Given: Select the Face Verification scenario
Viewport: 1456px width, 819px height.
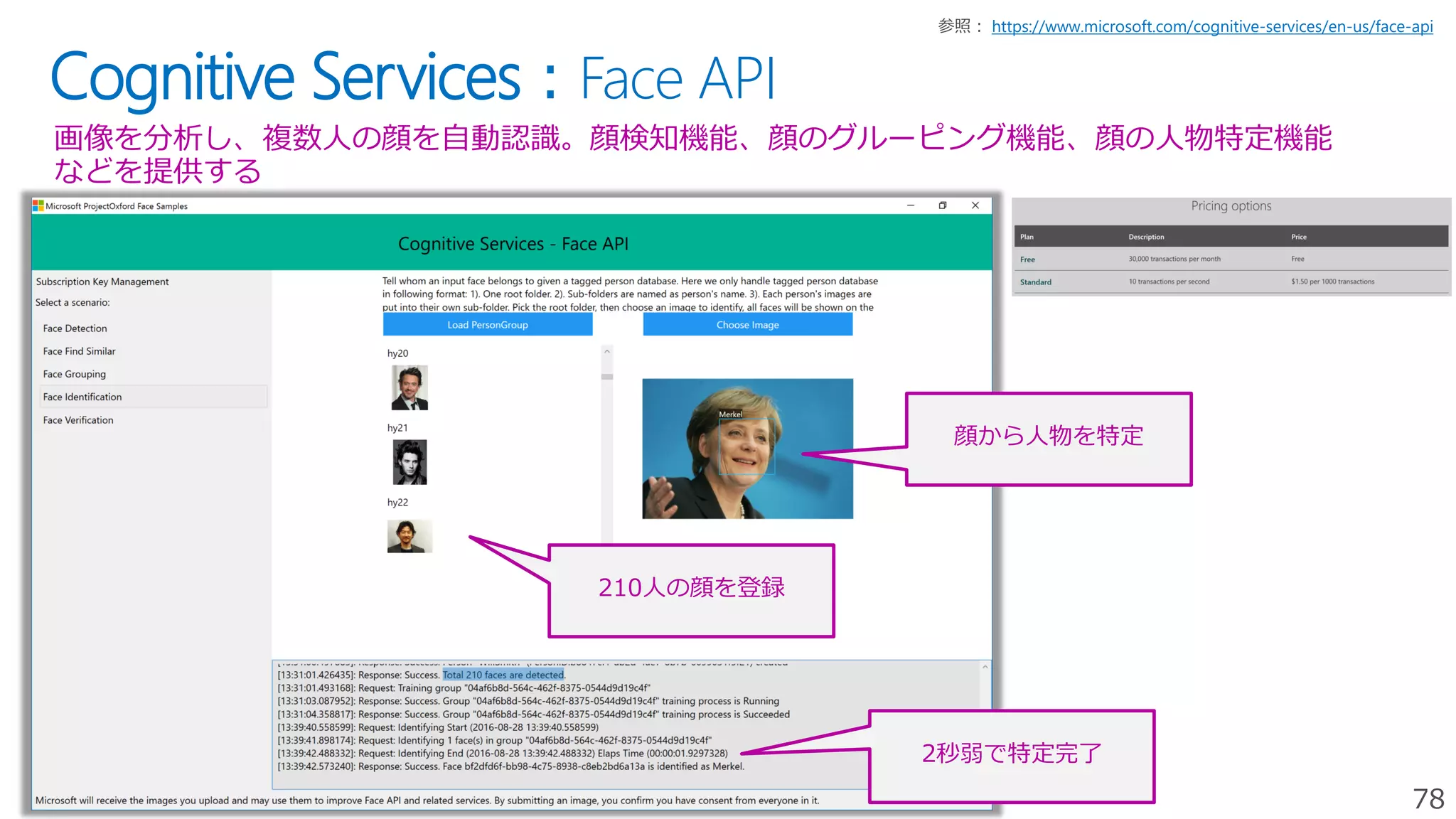Looking at the screenshot, I should click(x=78, y=420).
